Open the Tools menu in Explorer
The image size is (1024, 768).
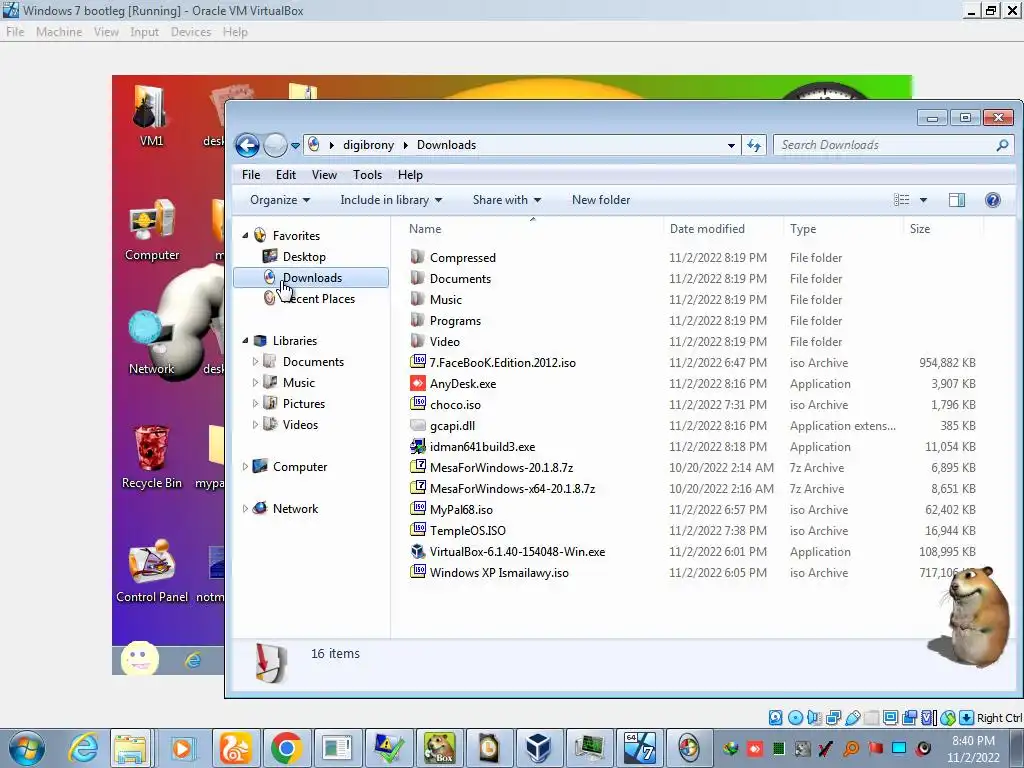[x=367, y=175]
